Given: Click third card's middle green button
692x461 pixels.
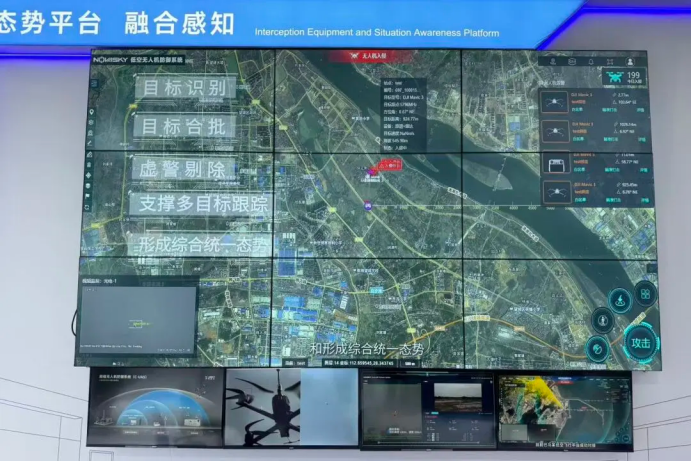Looking at the screenshot, I should point(612,170).
